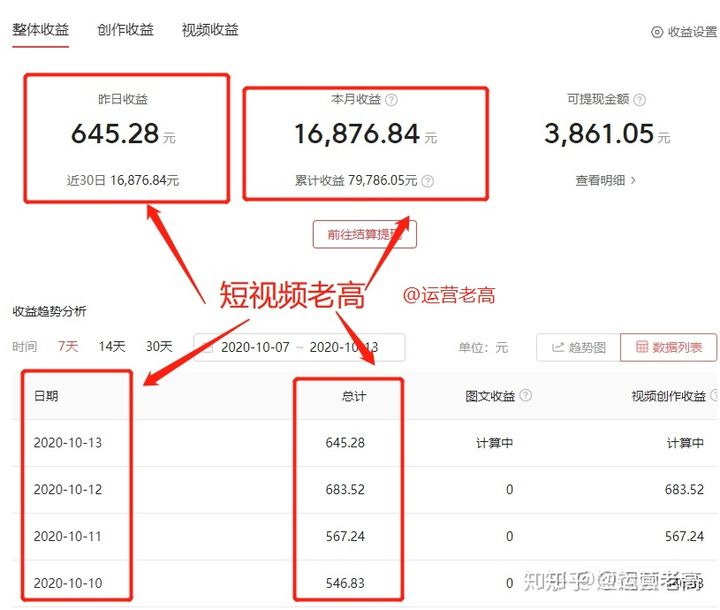Switch to the 创作收益 tab
The image size is (720, 610).
click(126, 30)
